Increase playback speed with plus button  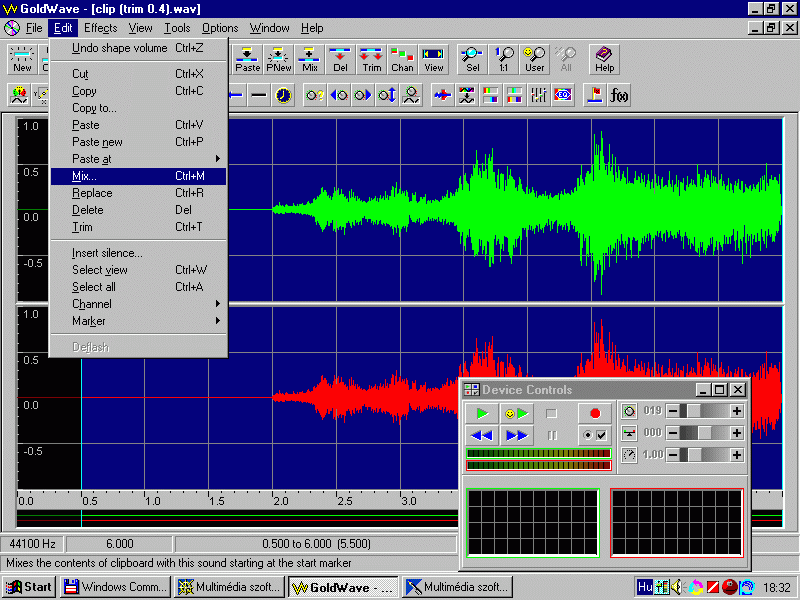point(736,455)
